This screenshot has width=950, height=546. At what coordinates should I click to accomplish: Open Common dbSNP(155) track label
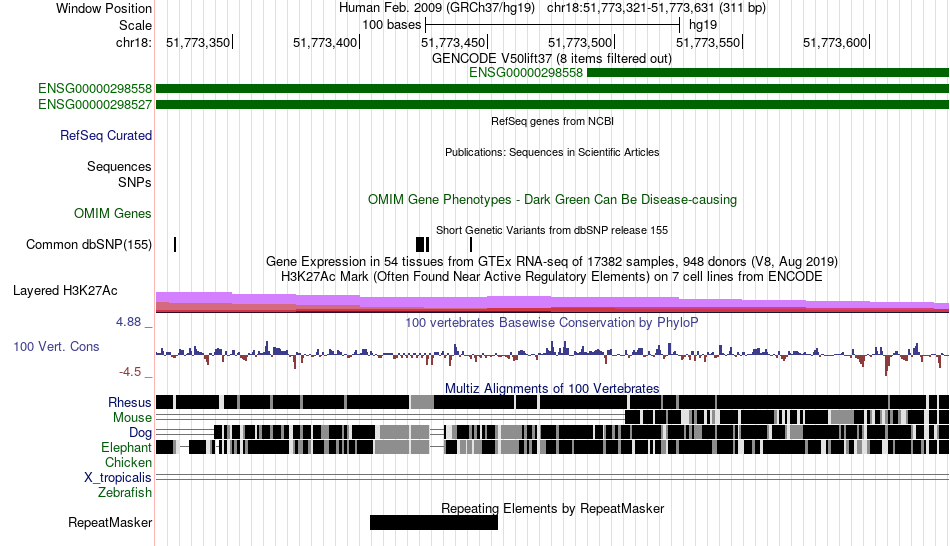[x=89, y=244]
